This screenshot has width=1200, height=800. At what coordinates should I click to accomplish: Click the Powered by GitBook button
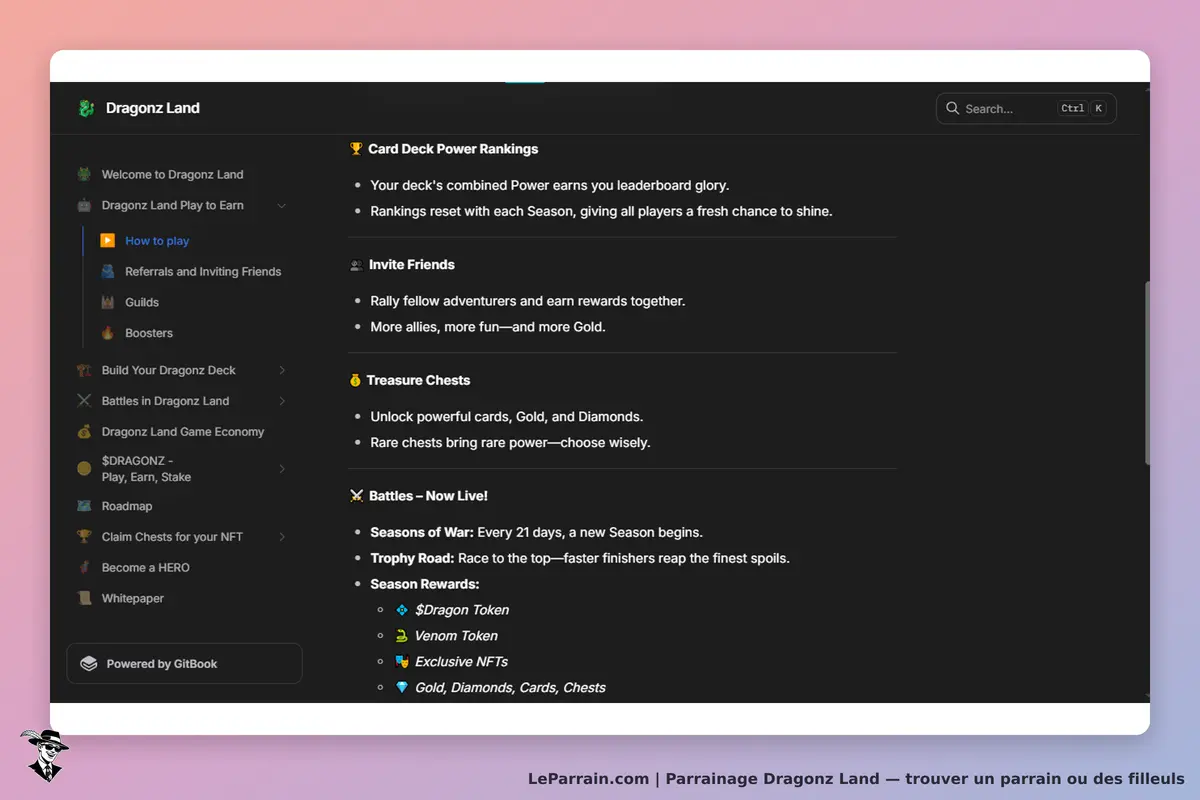click(x=184, y=663)
